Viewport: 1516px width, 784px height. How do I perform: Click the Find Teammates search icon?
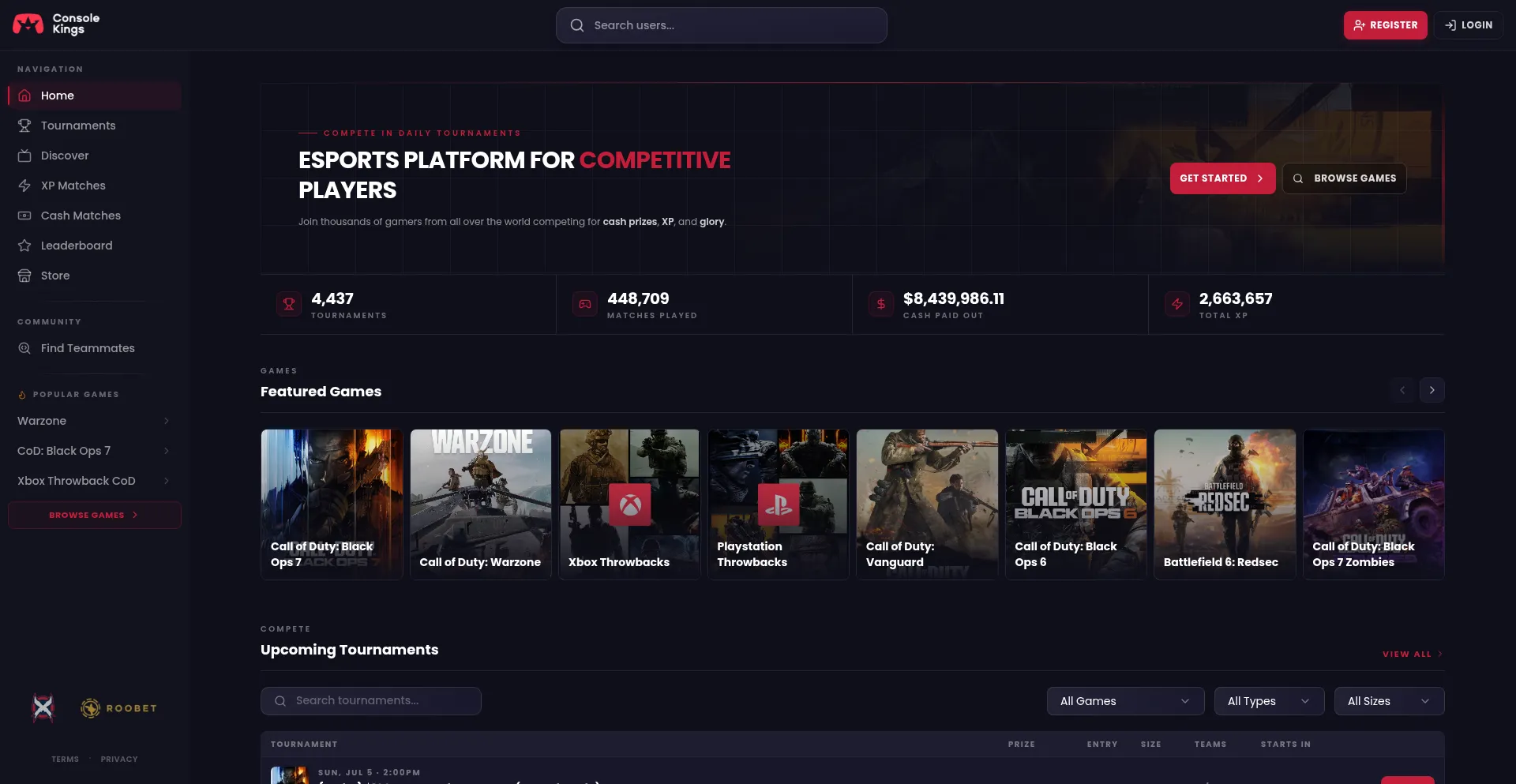[x=24, y=348]
